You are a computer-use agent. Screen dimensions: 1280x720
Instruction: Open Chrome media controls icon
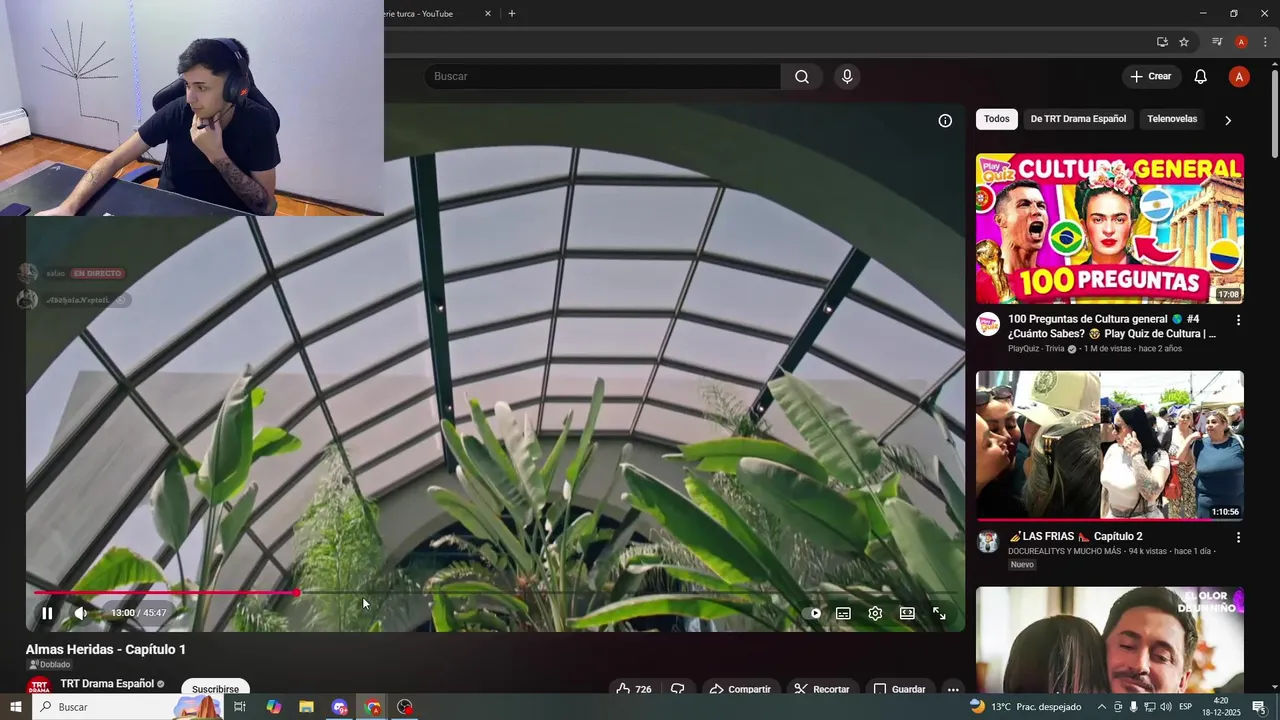coord(1217,42)
